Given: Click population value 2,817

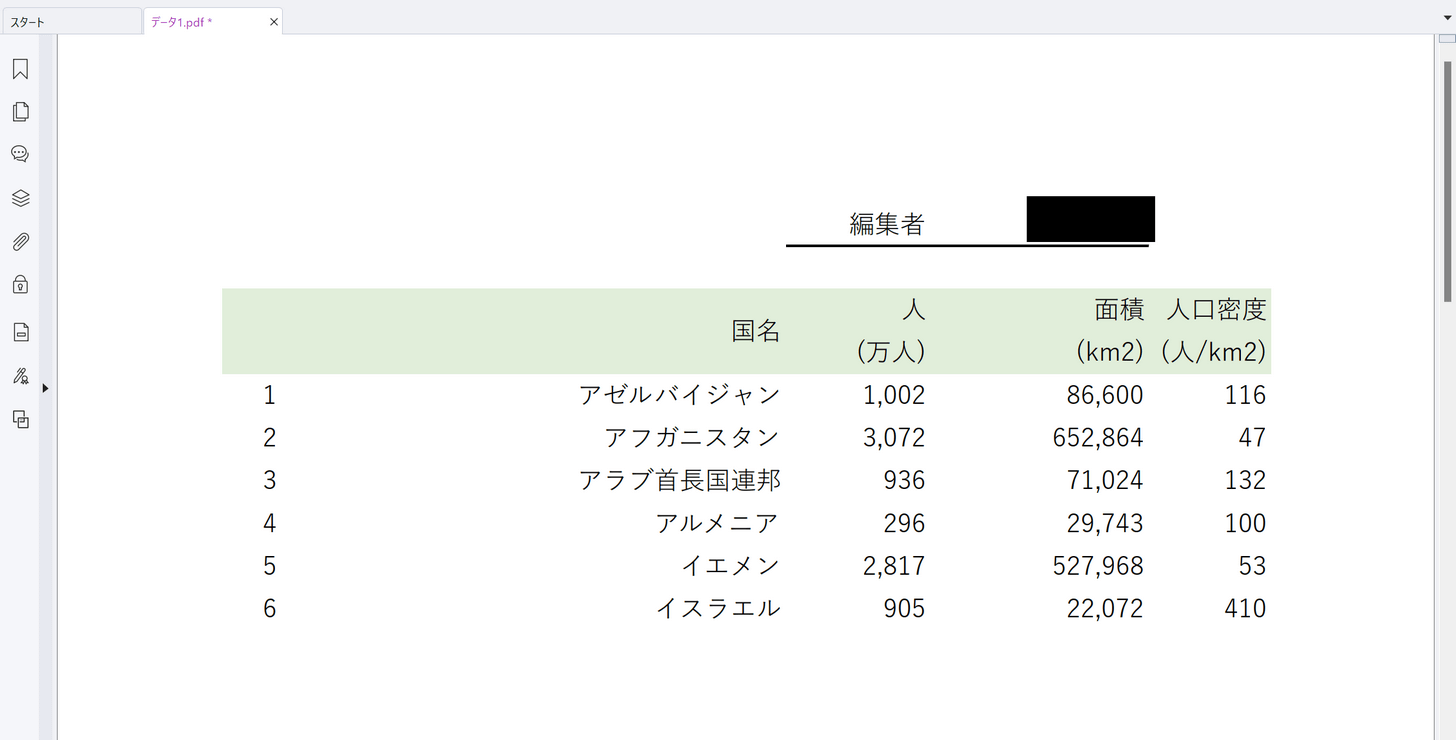Looking at the screenshot, I should pyautogui.click(x=894, y=566).
